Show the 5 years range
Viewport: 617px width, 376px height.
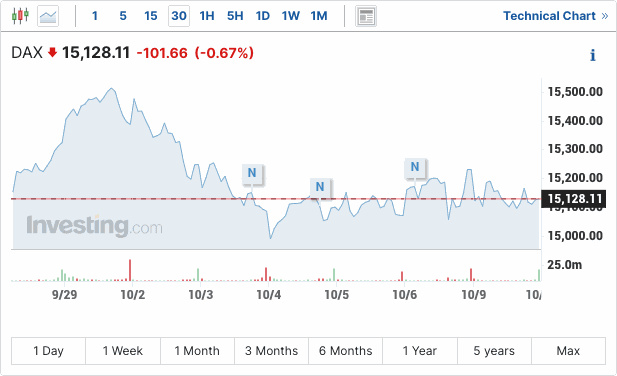494,350
